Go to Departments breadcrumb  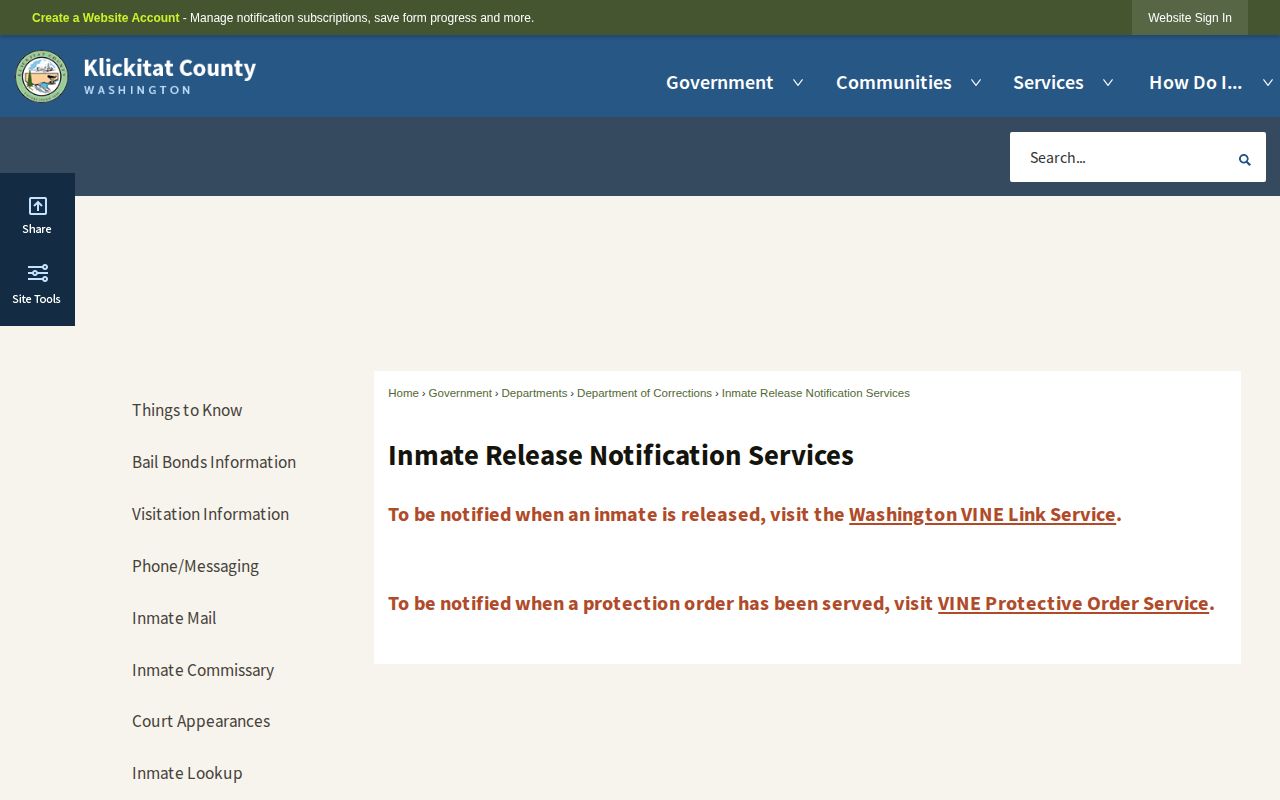pyautogui.click(x=534, y=393)
